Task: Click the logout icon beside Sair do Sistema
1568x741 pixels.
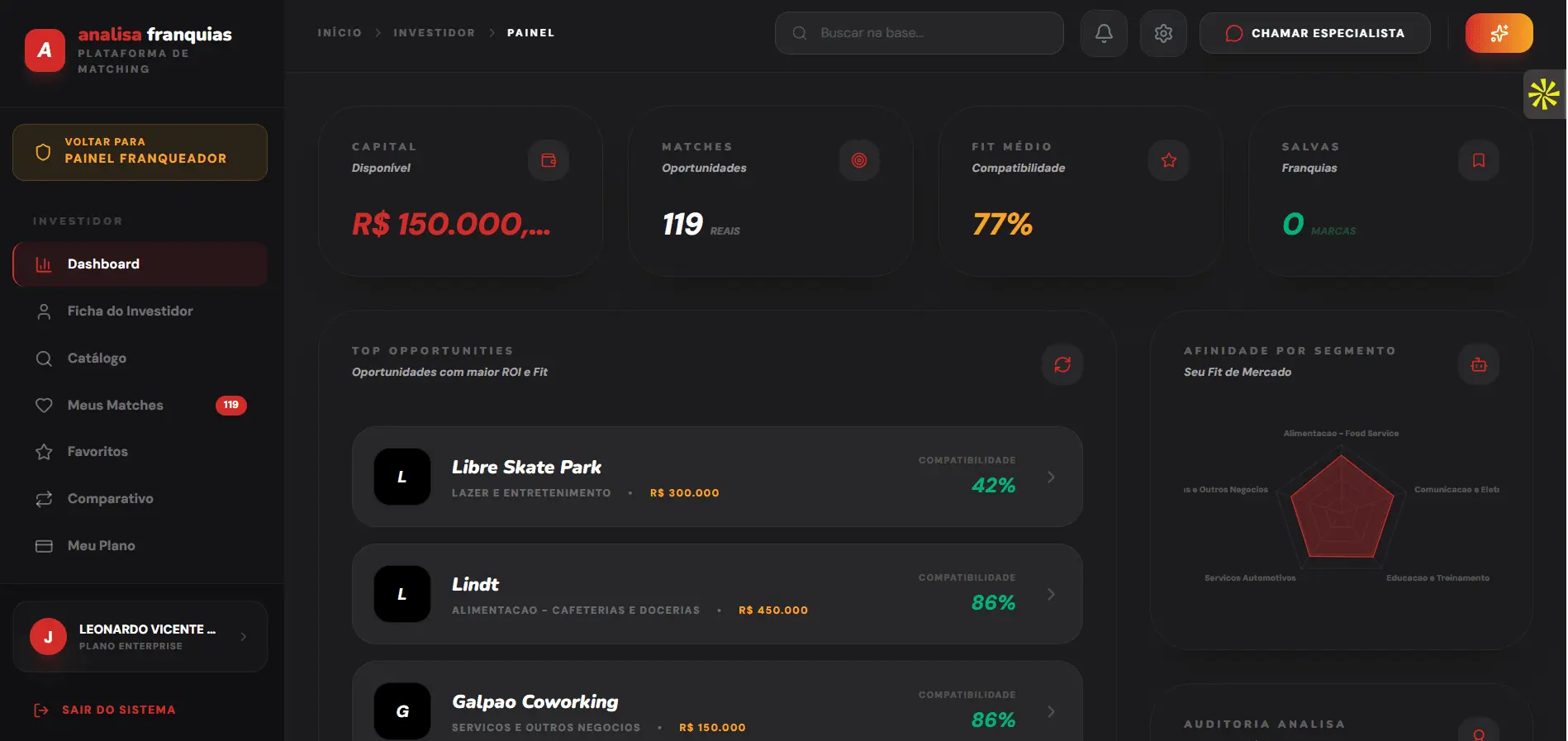Action: pos(41,710)
